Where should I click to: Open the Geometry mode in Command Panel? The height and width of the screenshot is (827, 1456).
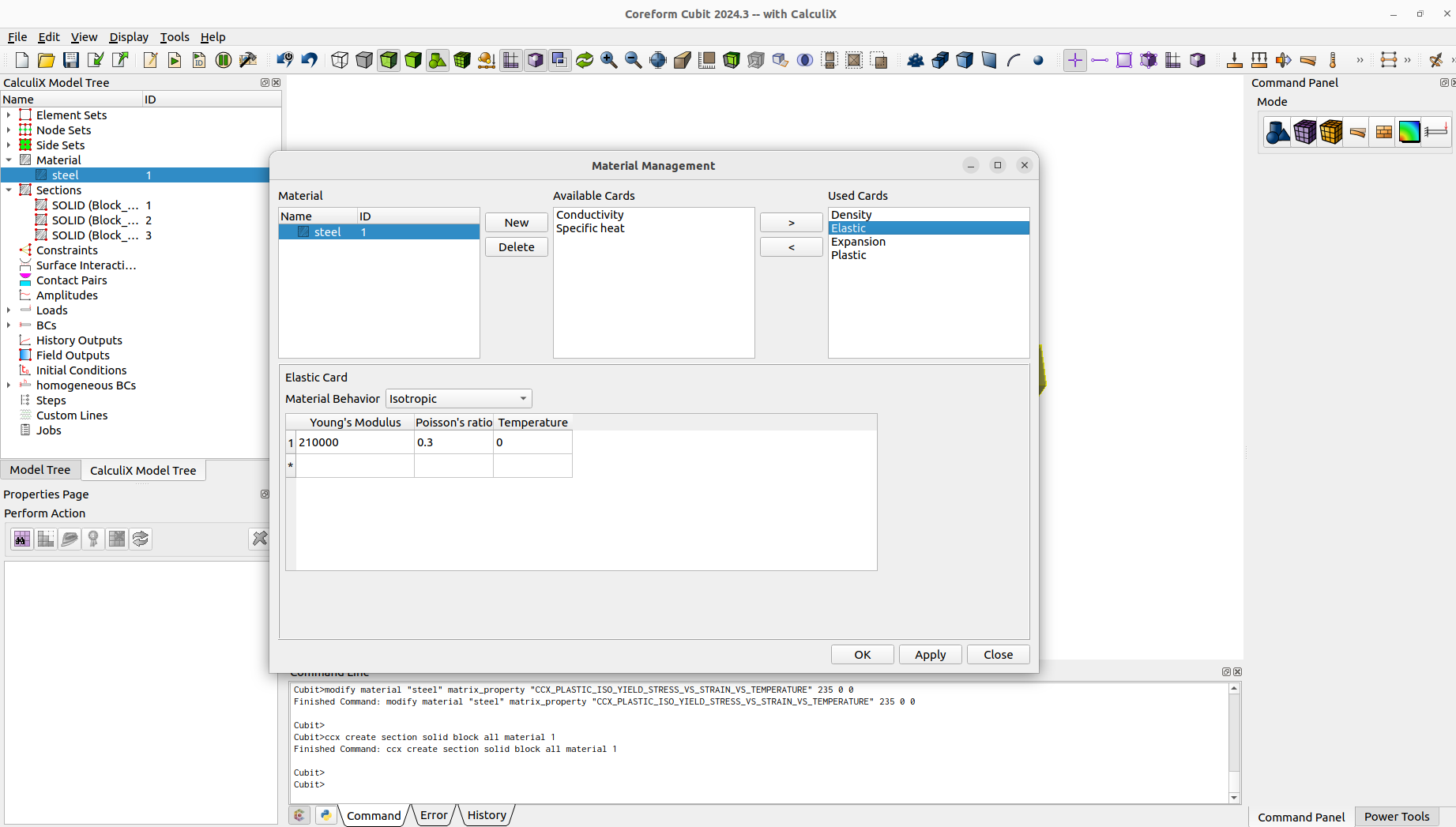click(x=1277, y=132)
